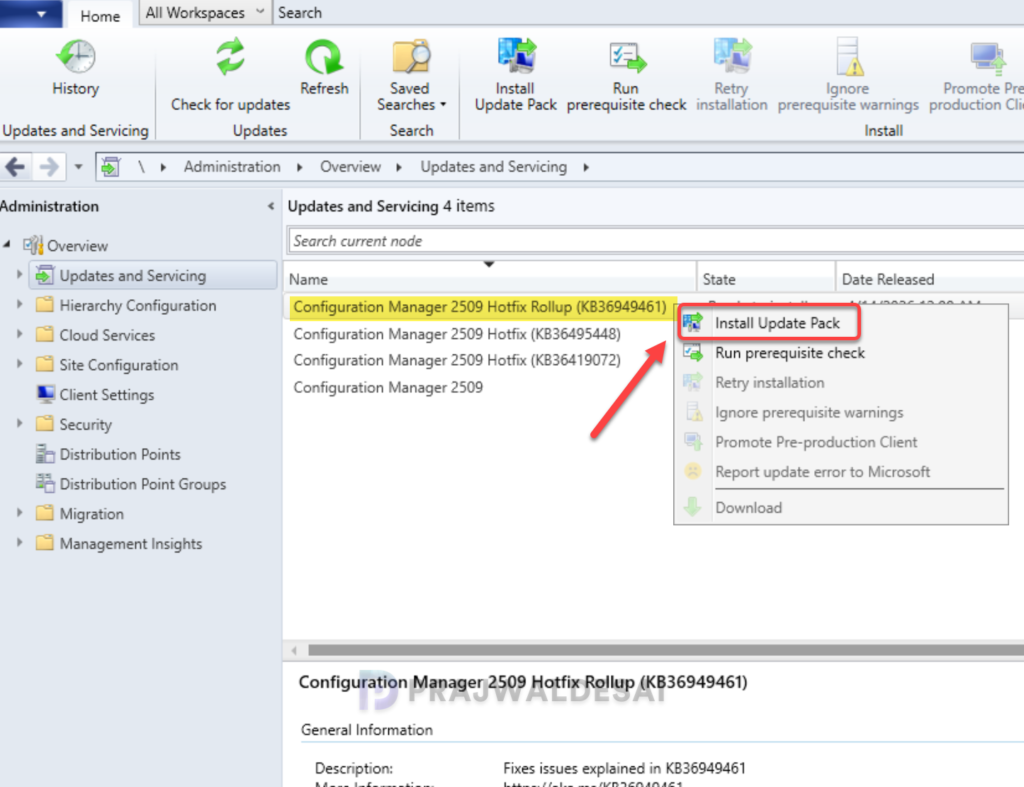Open Saved Searches in ribbon
Viewport: 1024px width, 787px height.
click(x=411, y=74)
